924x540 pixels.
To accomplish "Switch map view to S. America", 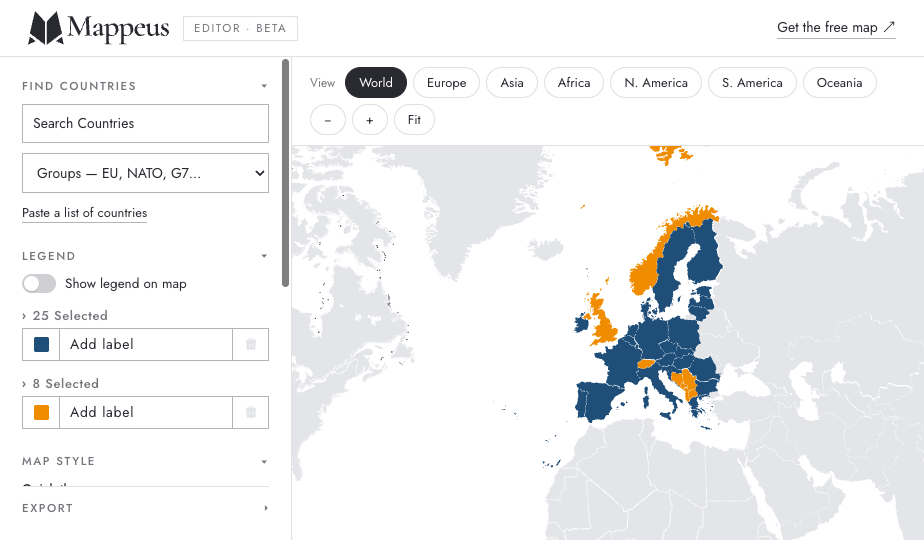I will 753,83.
